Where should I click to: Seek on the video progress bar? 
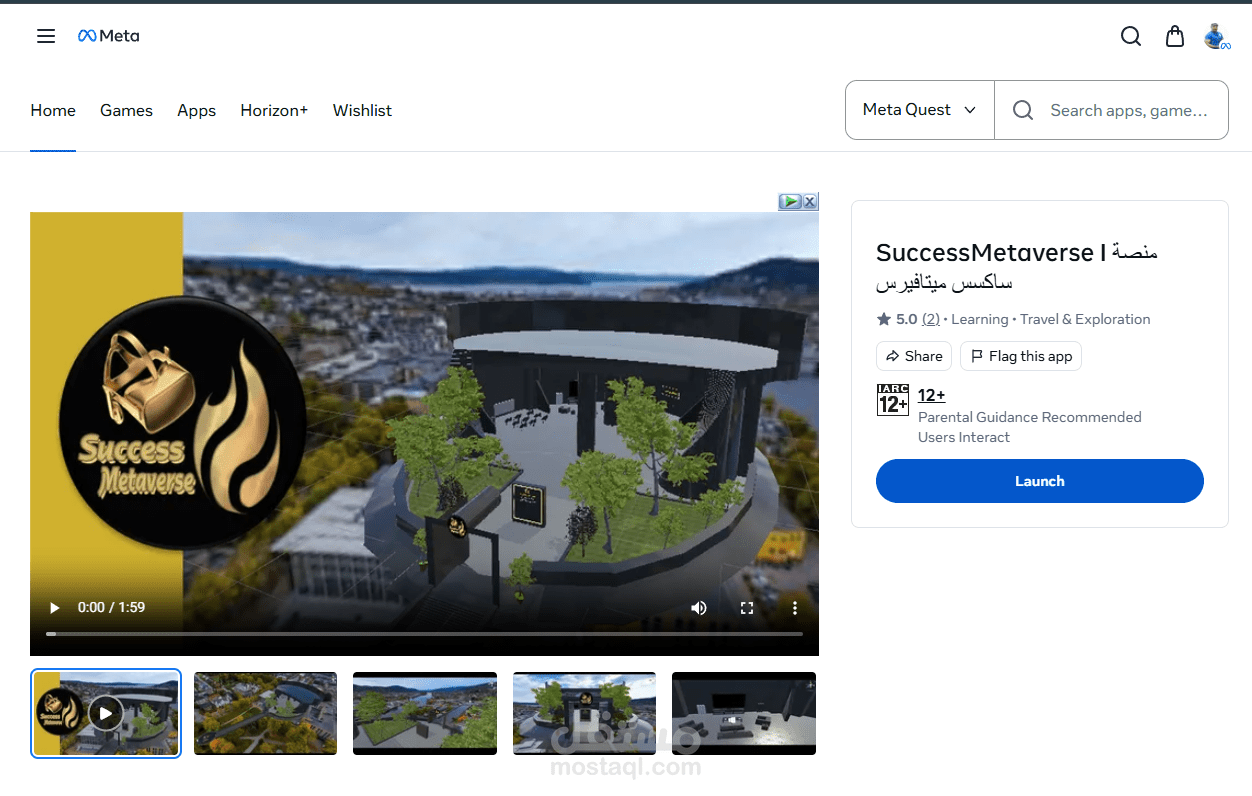pos(424,634)
